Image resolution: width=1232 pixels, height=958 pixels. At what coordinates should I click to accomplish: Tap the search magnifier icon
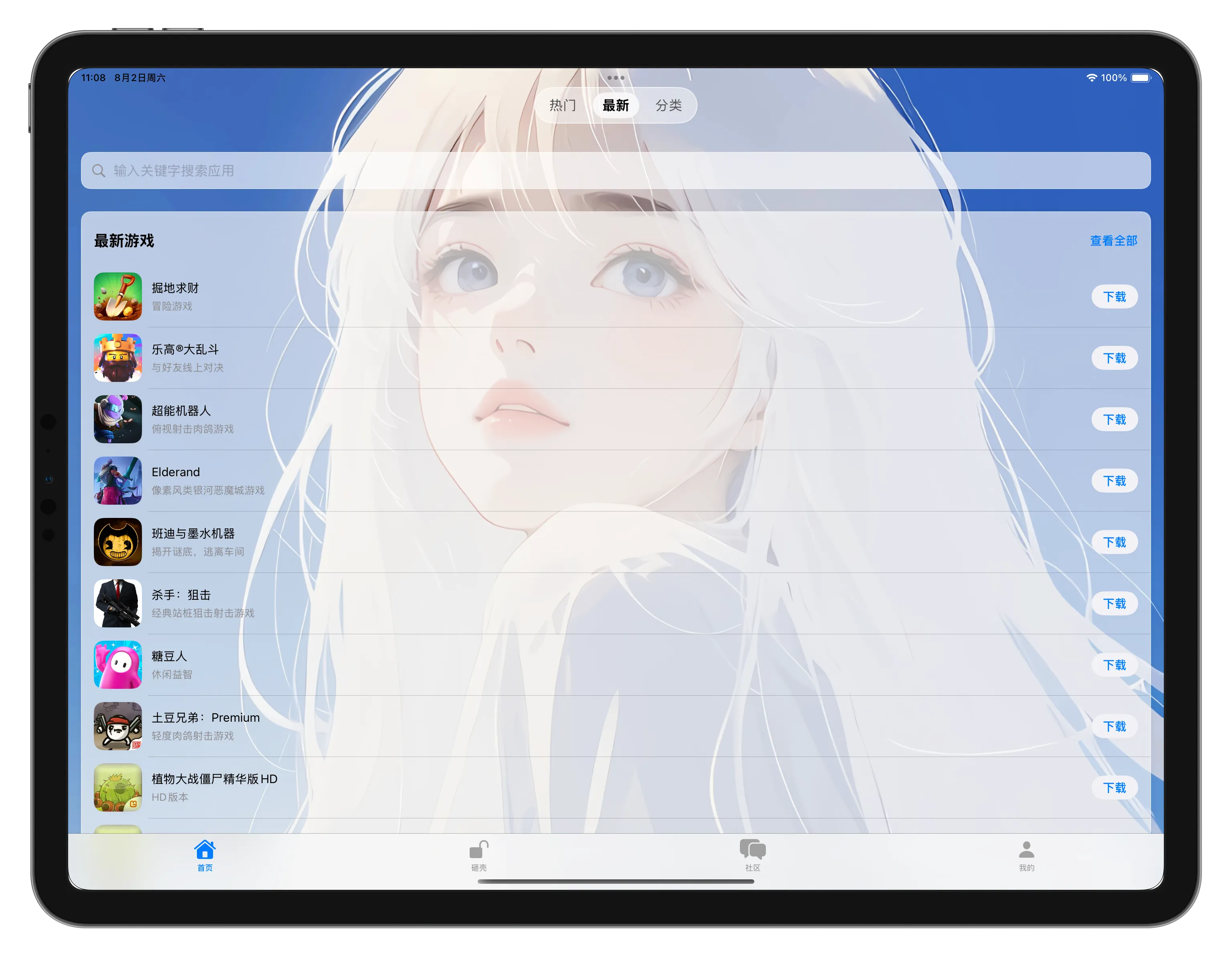point(99,170)
